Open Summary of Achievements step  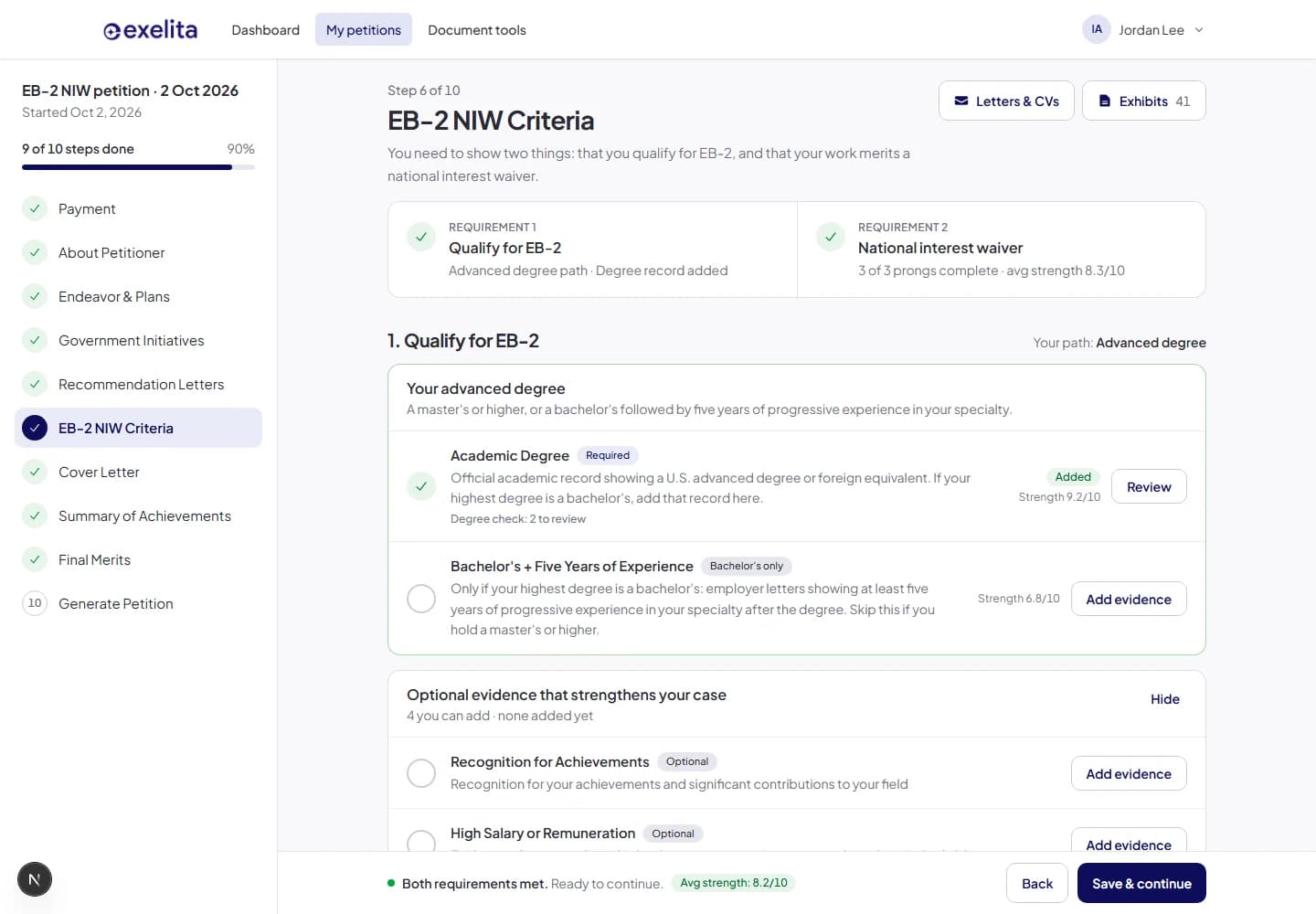[x=139, y=515]
